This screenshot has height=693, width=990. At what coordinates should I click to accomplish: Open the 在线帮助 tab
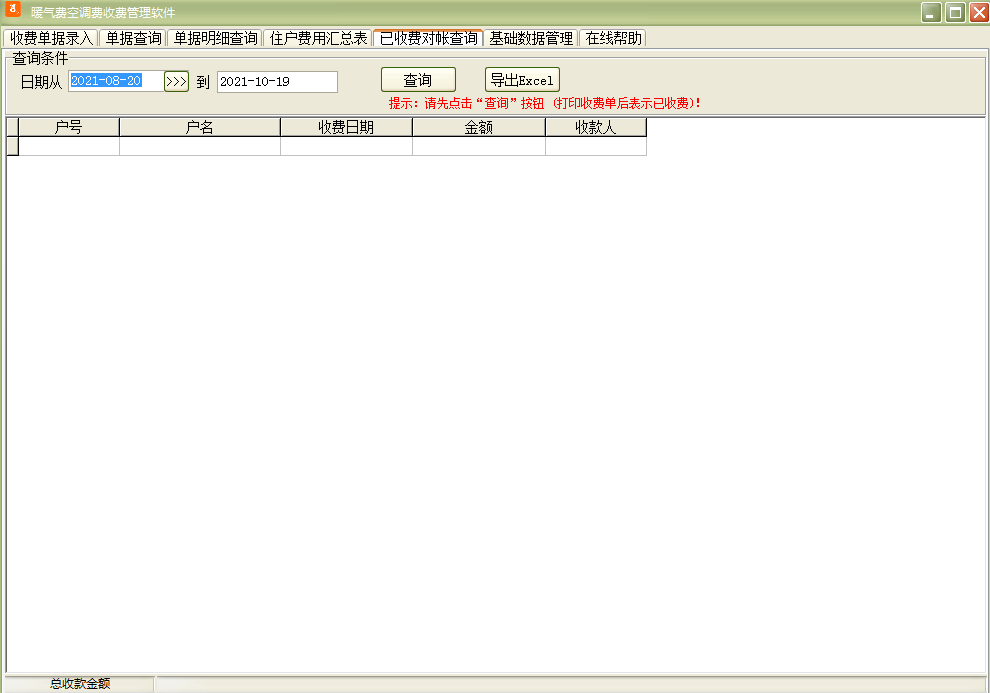[x=613, y=38]
